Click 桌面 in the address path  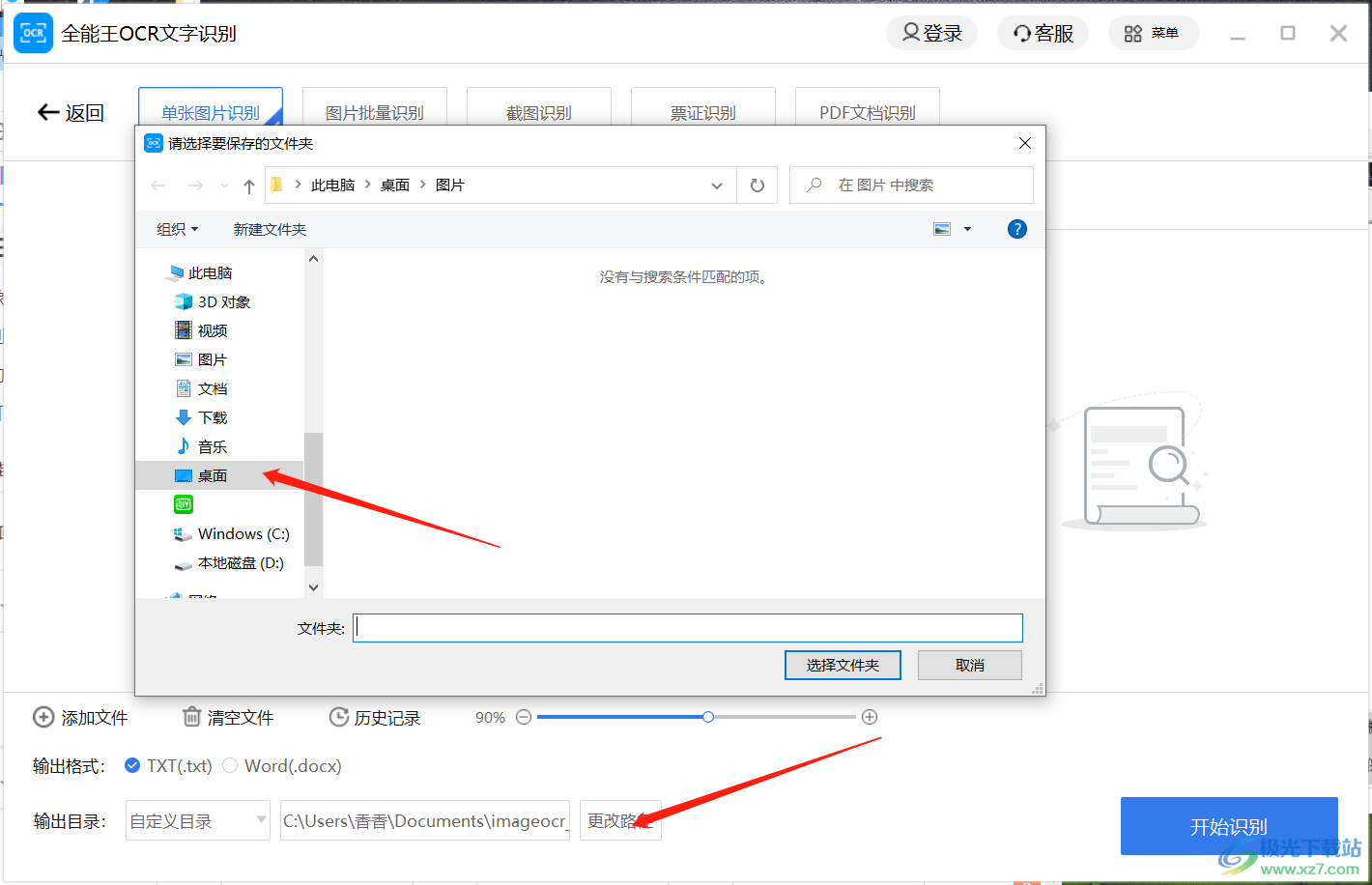(x=394, y=185)
